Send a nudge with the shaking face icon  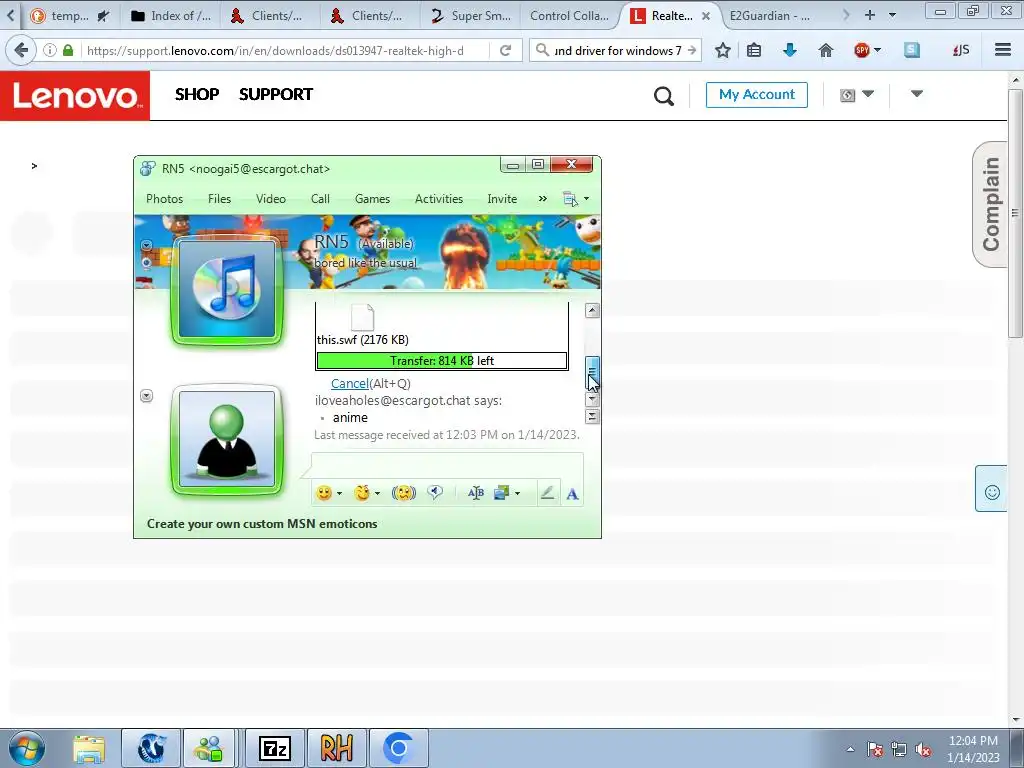coord(404,493)
